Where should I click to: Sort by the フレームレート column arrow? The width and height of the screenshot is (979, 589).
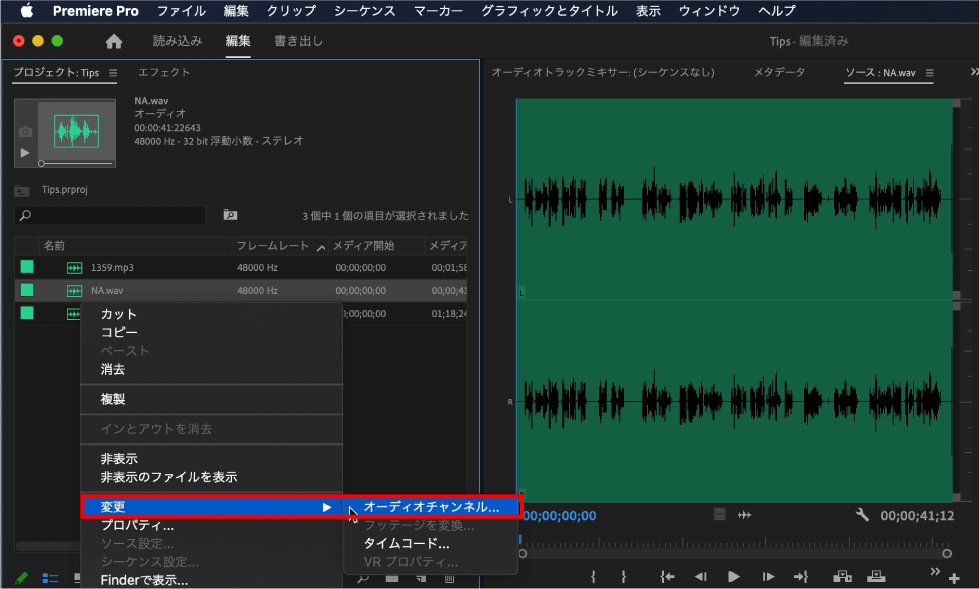[321, 247]
